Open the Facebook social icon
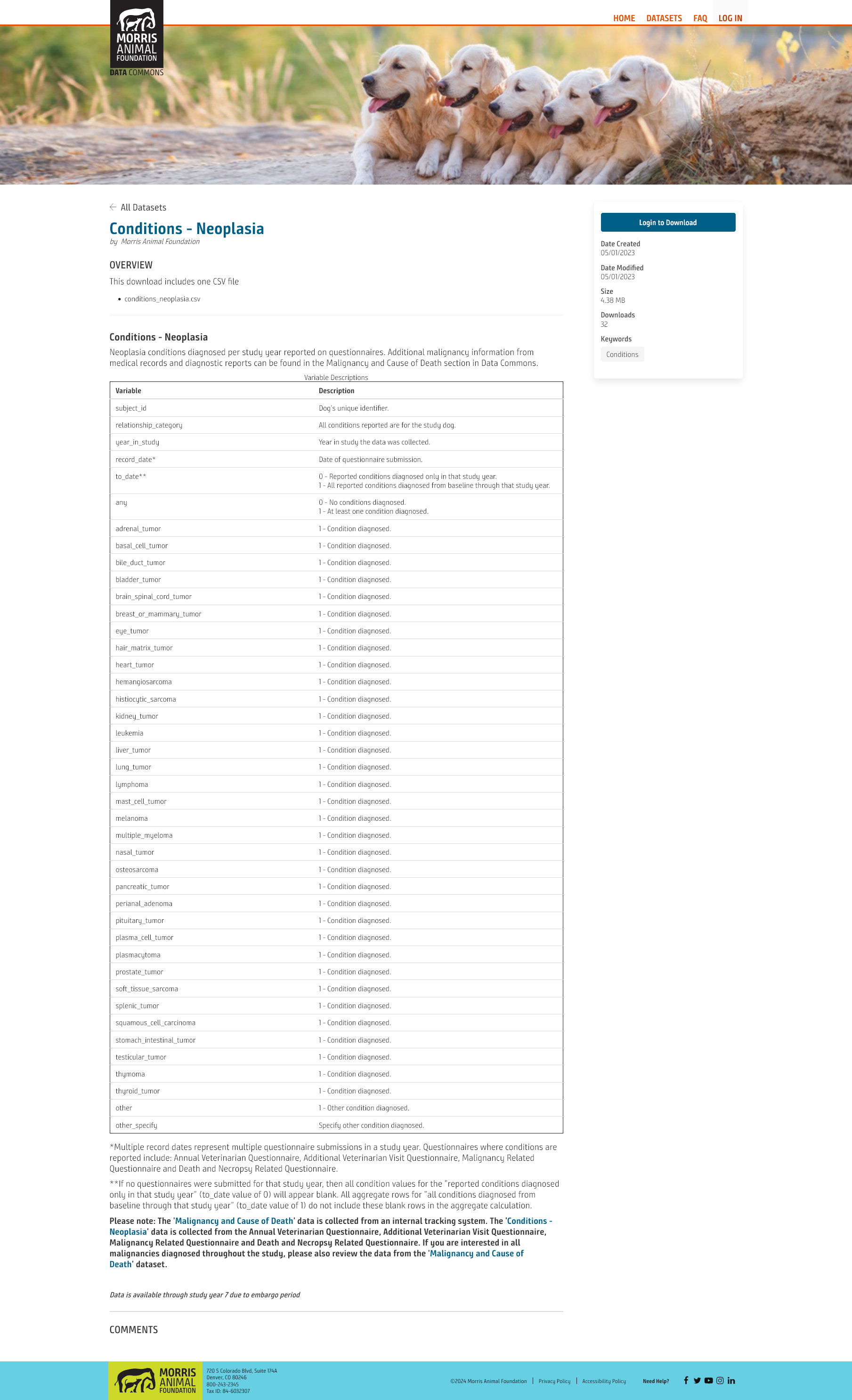Screen dimensions: 852x1400 tap(686, 1380)
